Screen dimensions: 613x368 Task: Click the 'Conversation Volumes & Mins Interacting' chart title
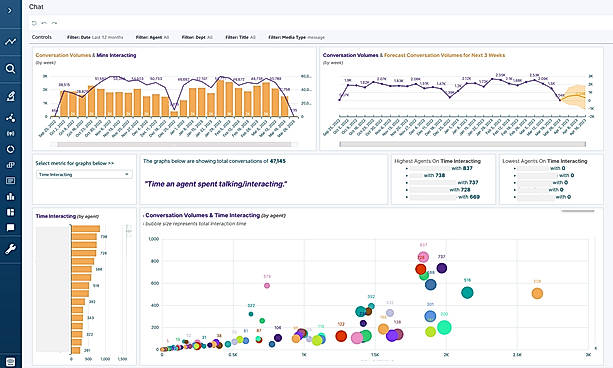tap(86, 55)
